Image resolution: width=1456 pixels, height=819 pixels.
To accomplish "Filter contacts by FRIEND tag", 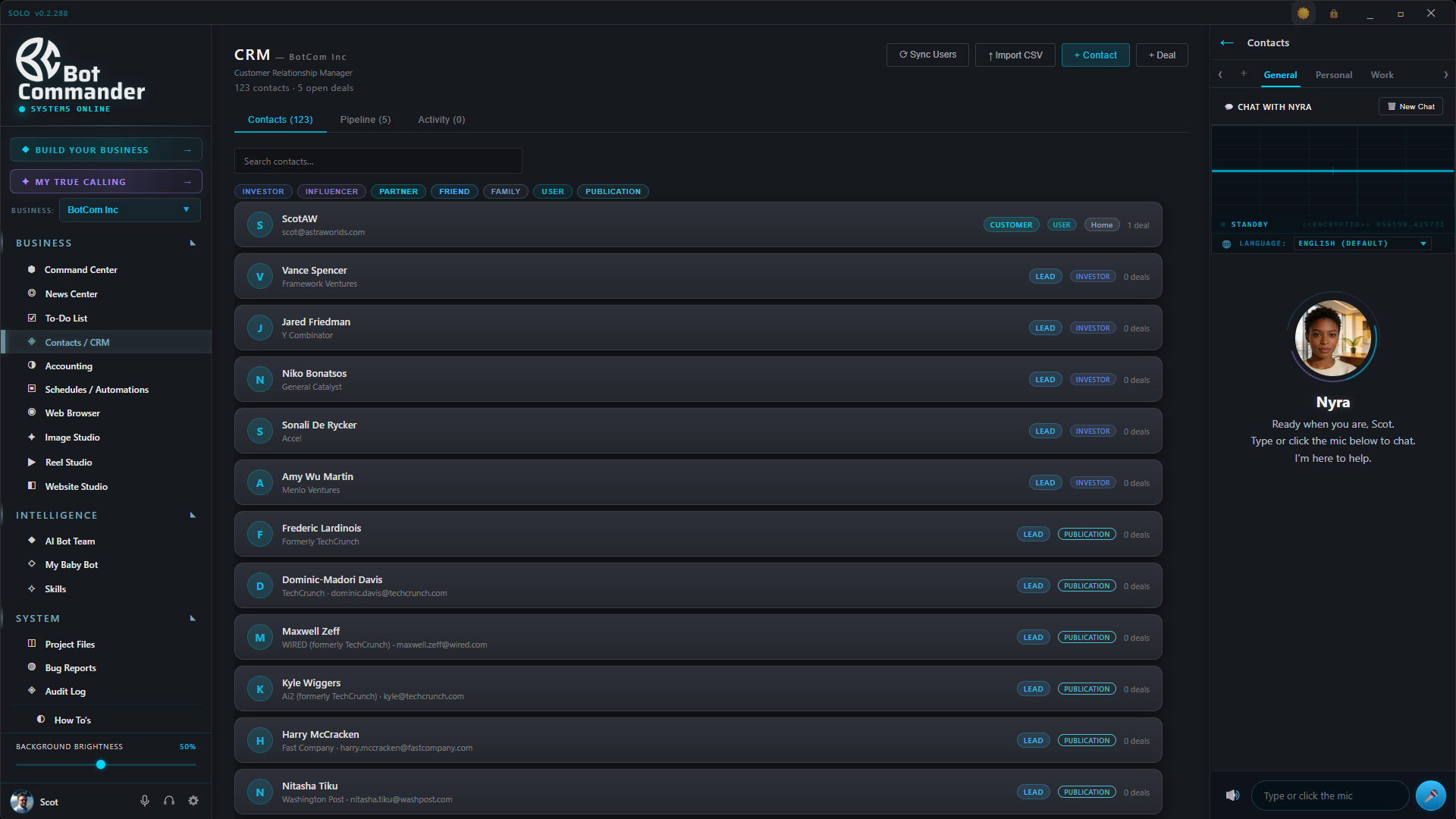I will [454, 192].
